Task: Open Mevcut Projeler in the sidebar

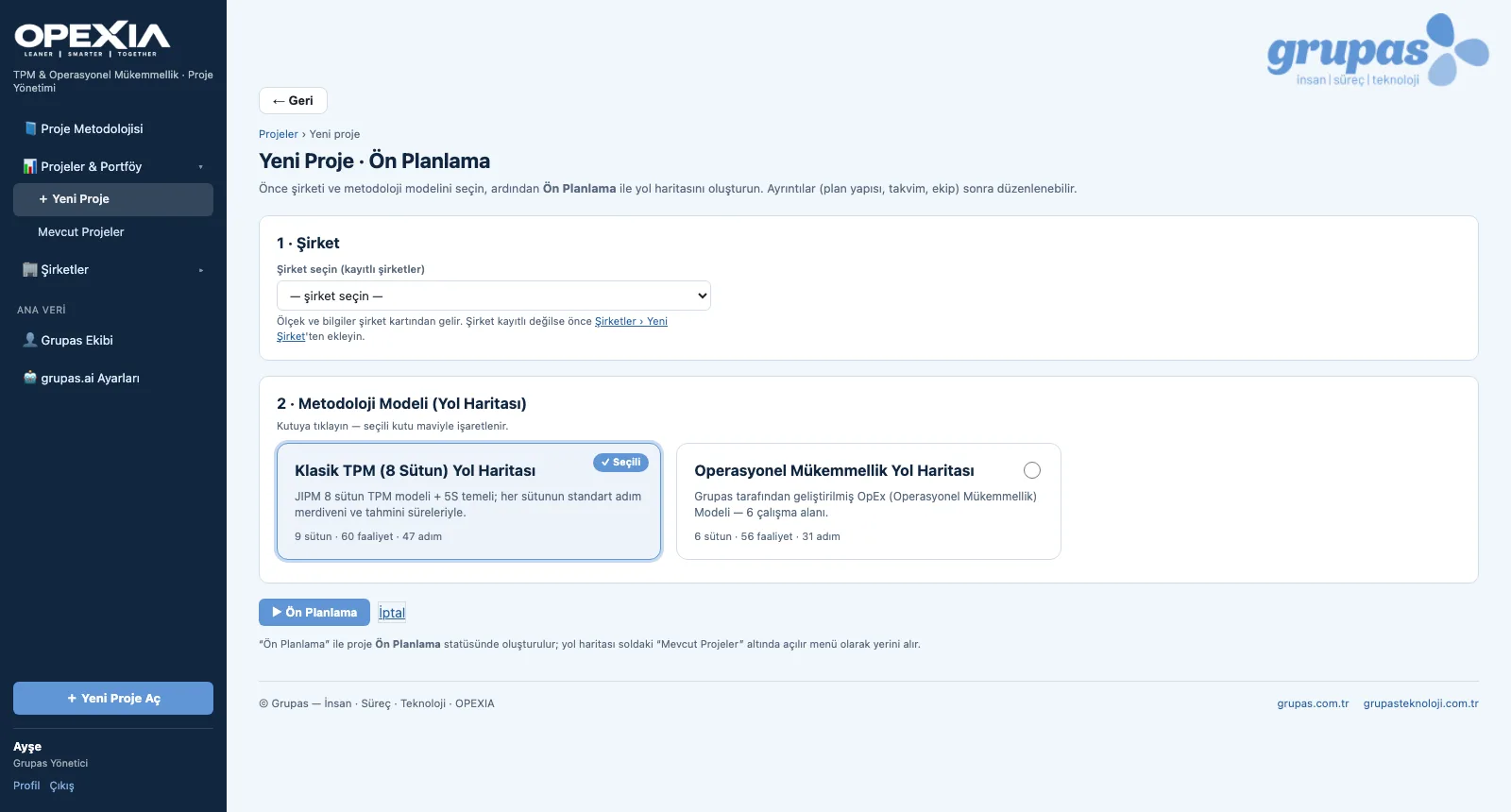Action: pyautogui.click(x=113, y=232)
